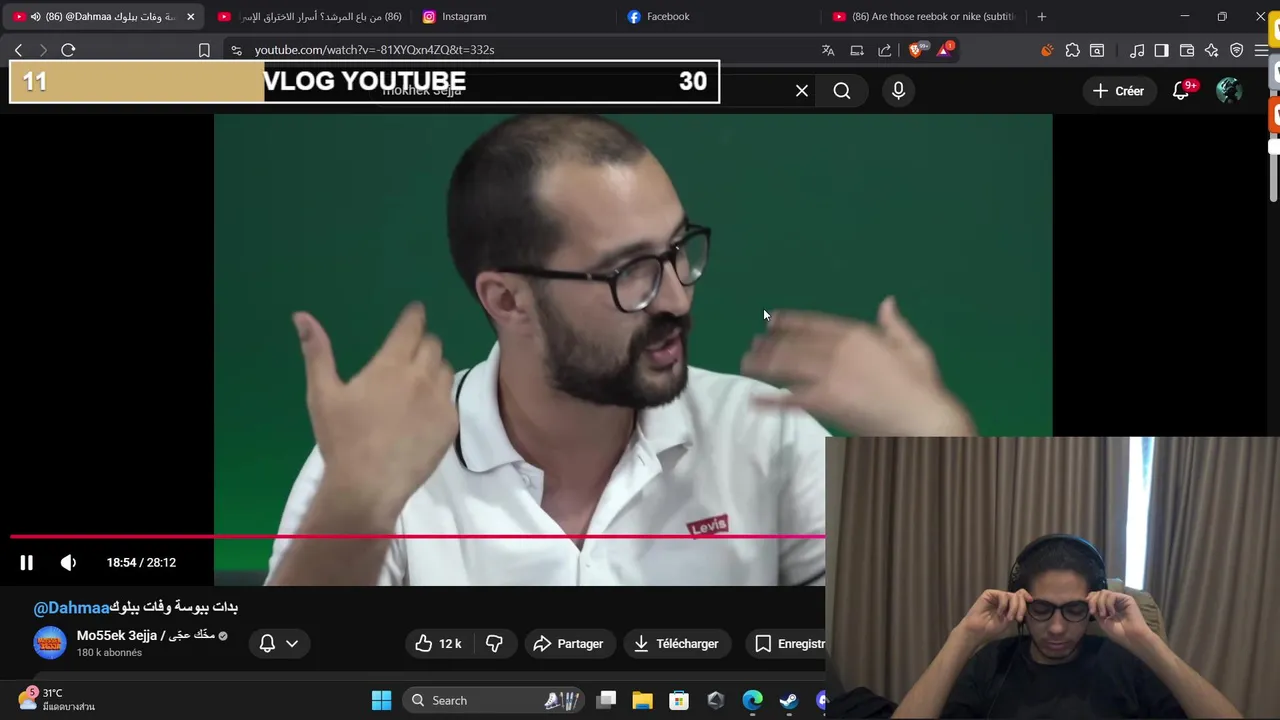
Task: Share the page via address bar share icon
Action: coord(884,50)
